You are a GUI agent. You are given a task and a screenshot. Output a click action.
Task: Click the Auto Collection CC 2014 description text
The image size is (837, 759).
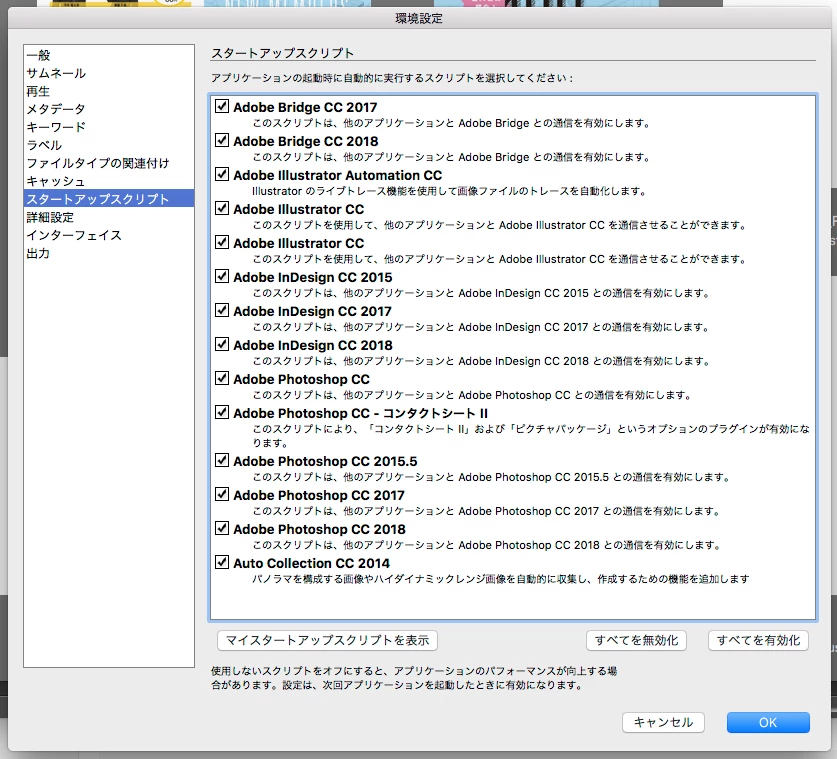501,579
